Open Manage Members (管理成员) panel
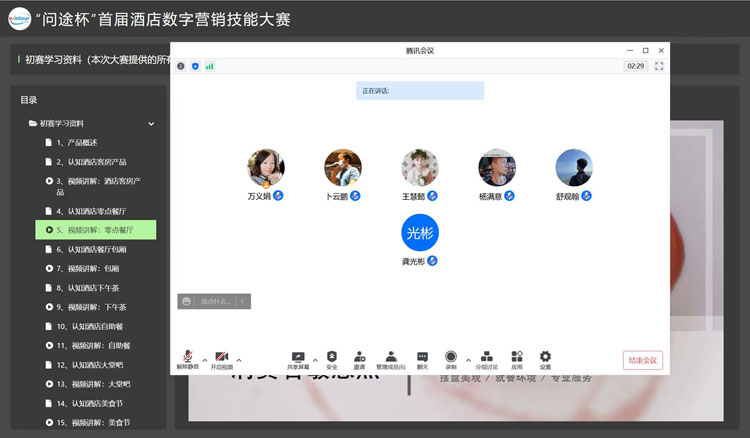The width and height of the screenshot is (750, 438). click(391, 360)
